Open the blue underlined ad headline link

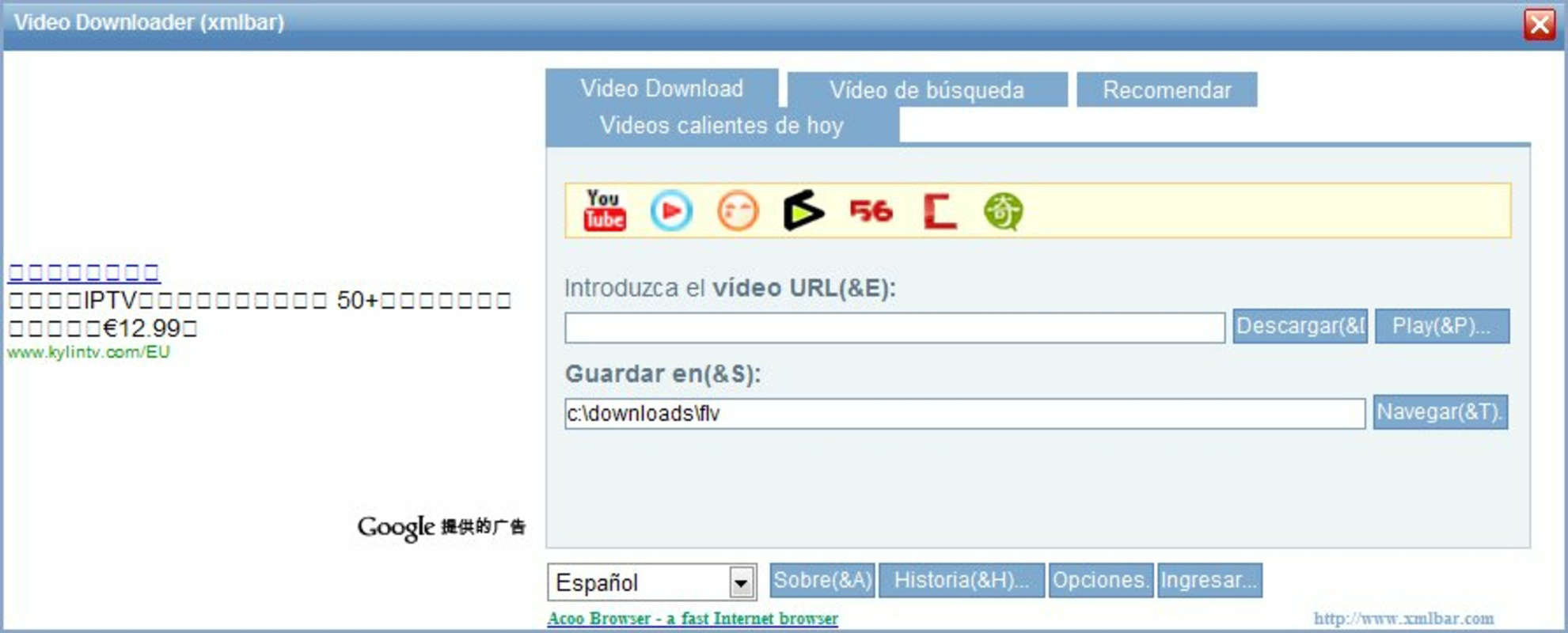coord(84,273)
